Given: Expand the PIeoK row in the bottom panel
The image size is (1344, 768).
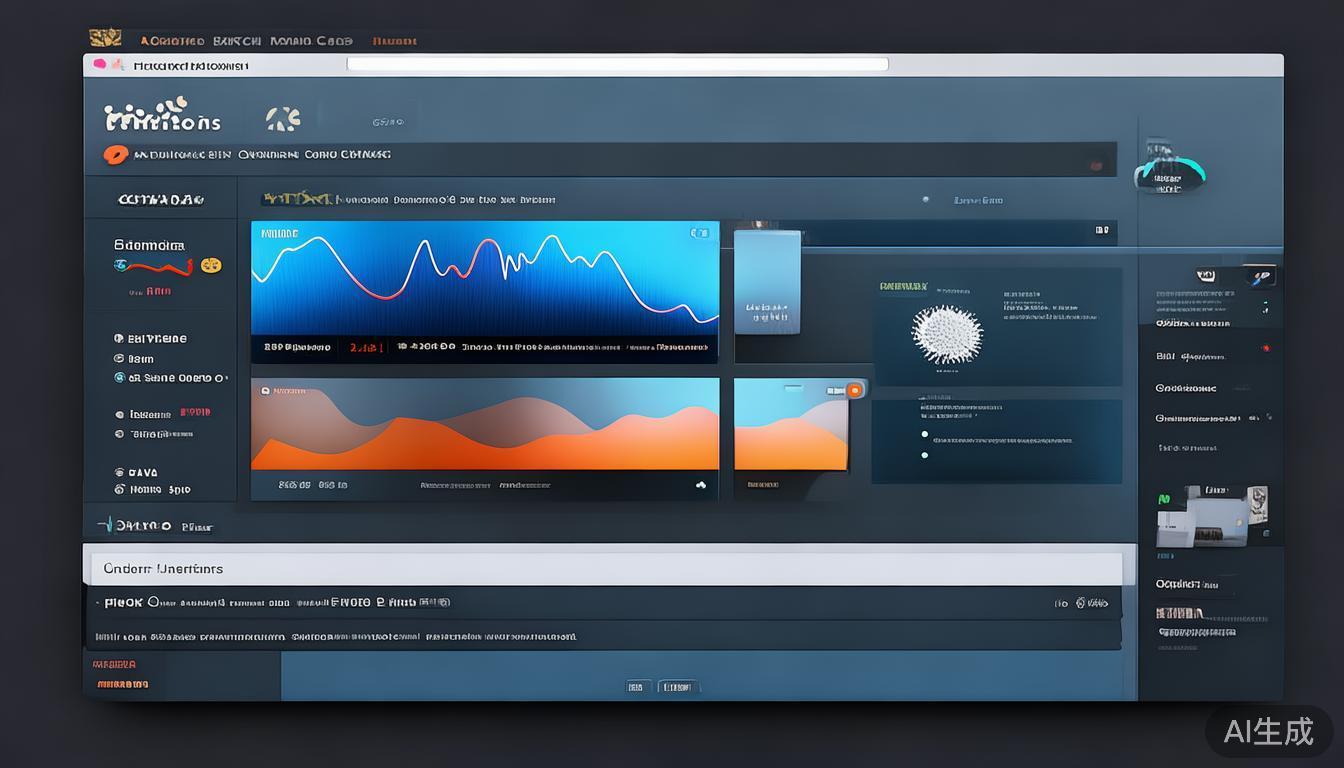Looking at the screenshot, I should pyautogui.click(x=124, y=603).
